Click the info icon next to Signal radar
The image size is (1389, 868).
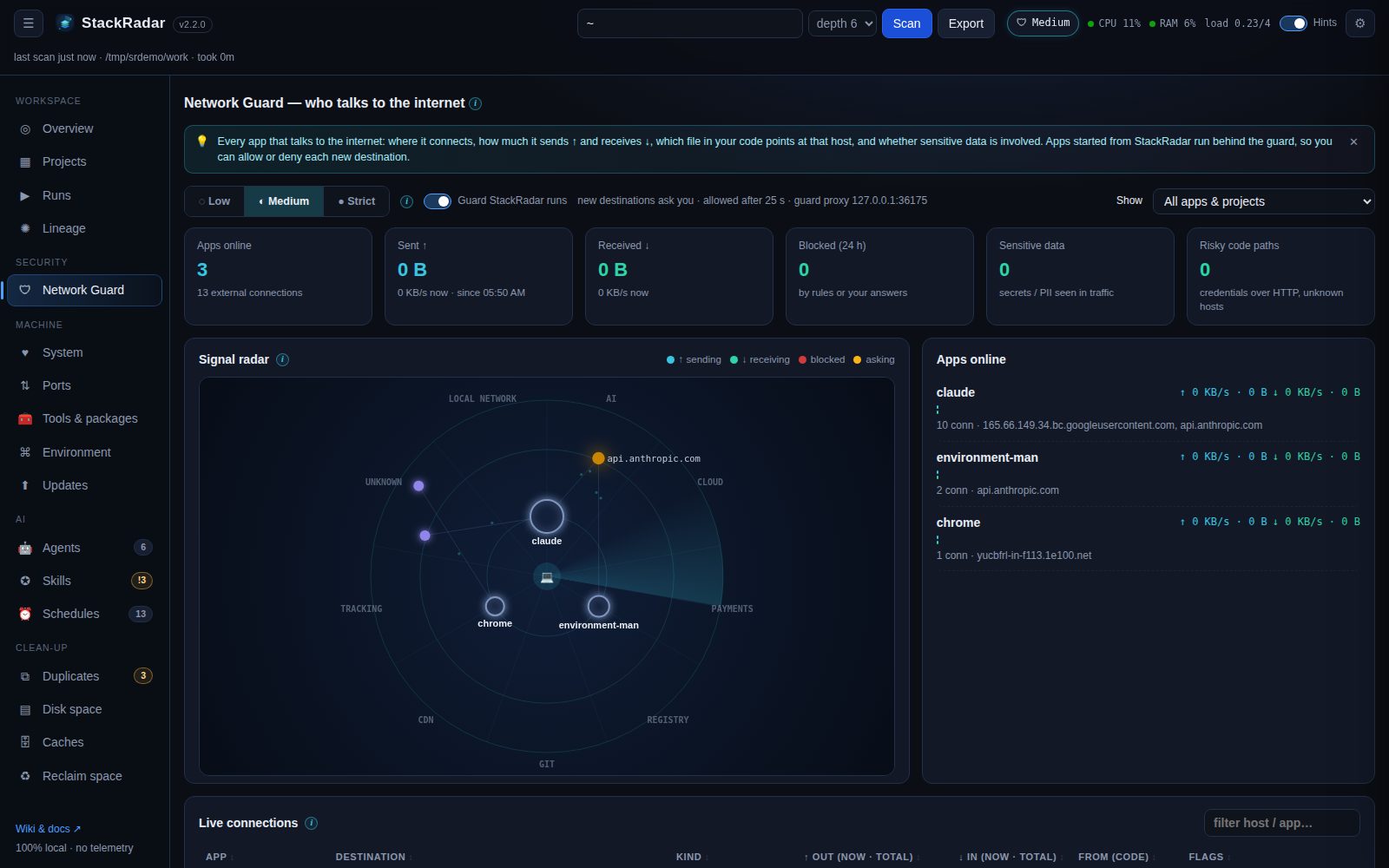(x=282, y=359)
